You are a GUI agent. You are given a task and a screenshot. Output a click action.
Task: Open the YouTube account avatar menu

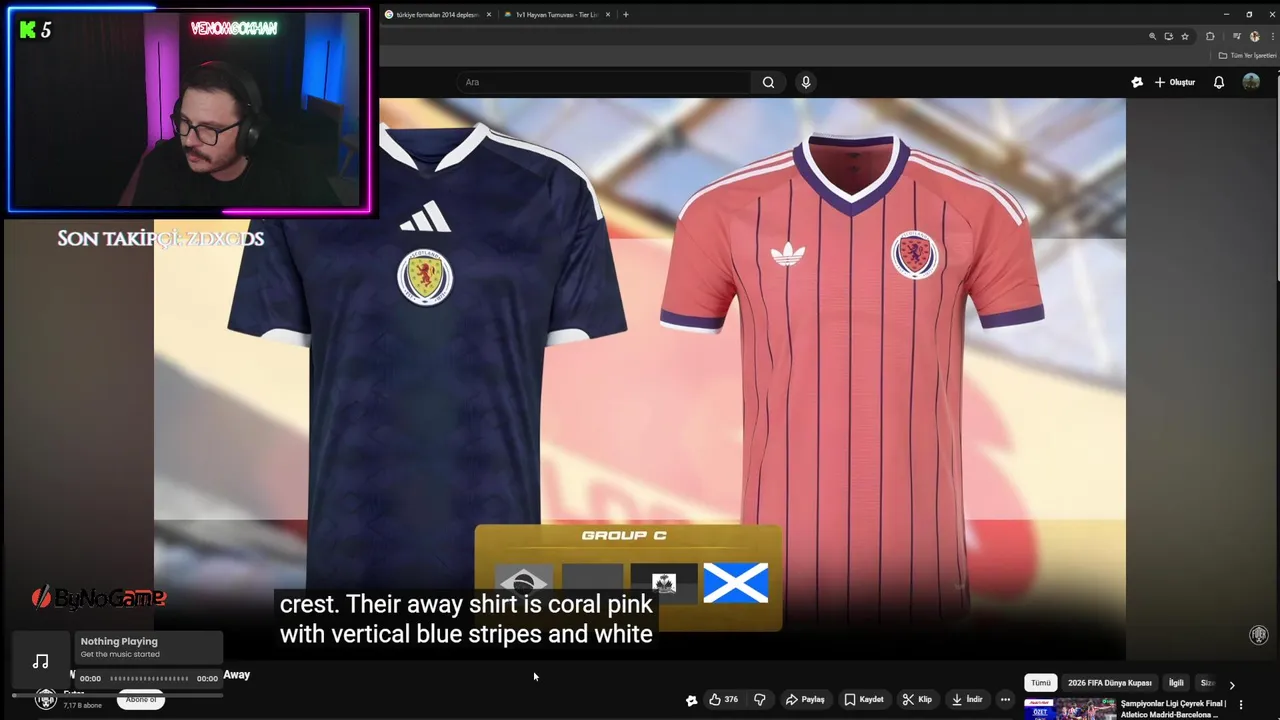click(1251, 82)
